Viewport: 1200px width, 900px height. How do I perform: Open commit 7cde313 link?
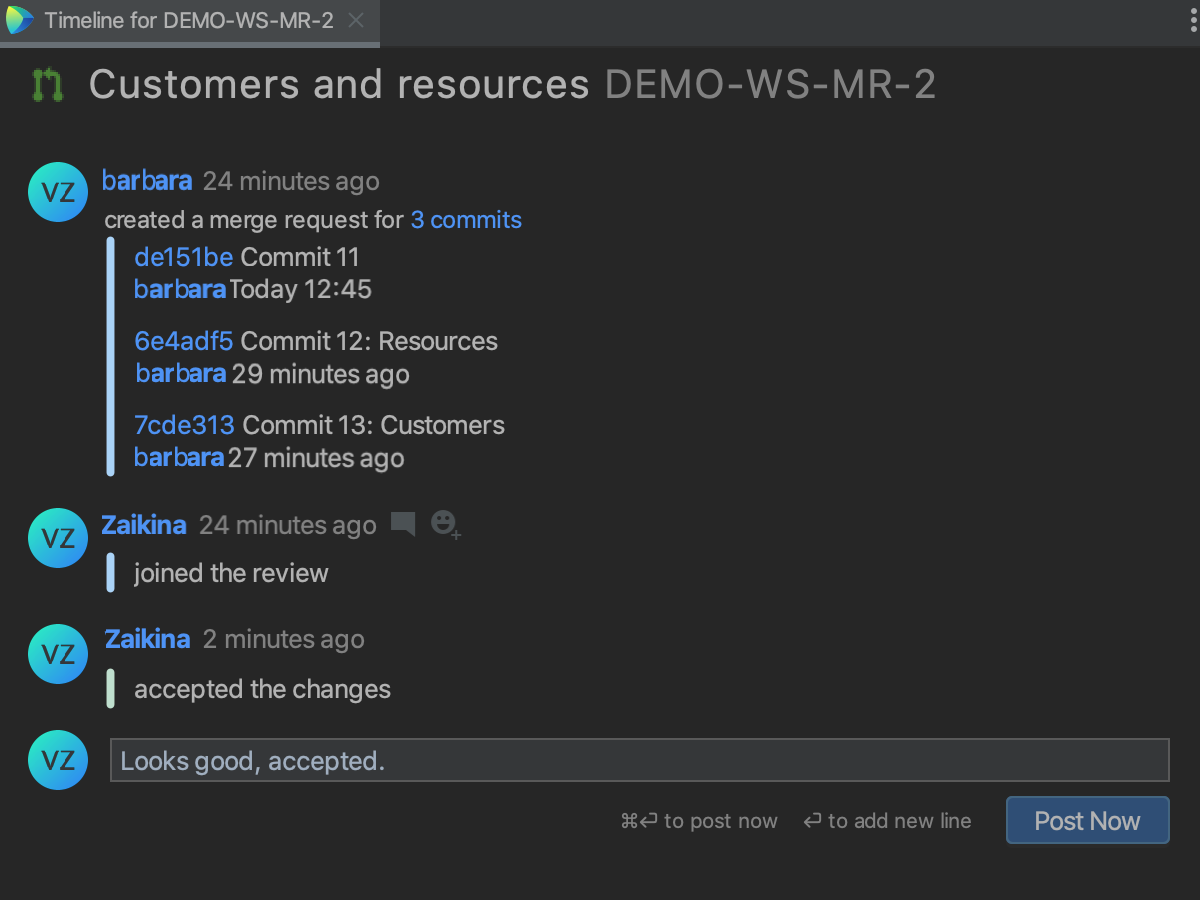pyautogui.click(x=184, y=425)
